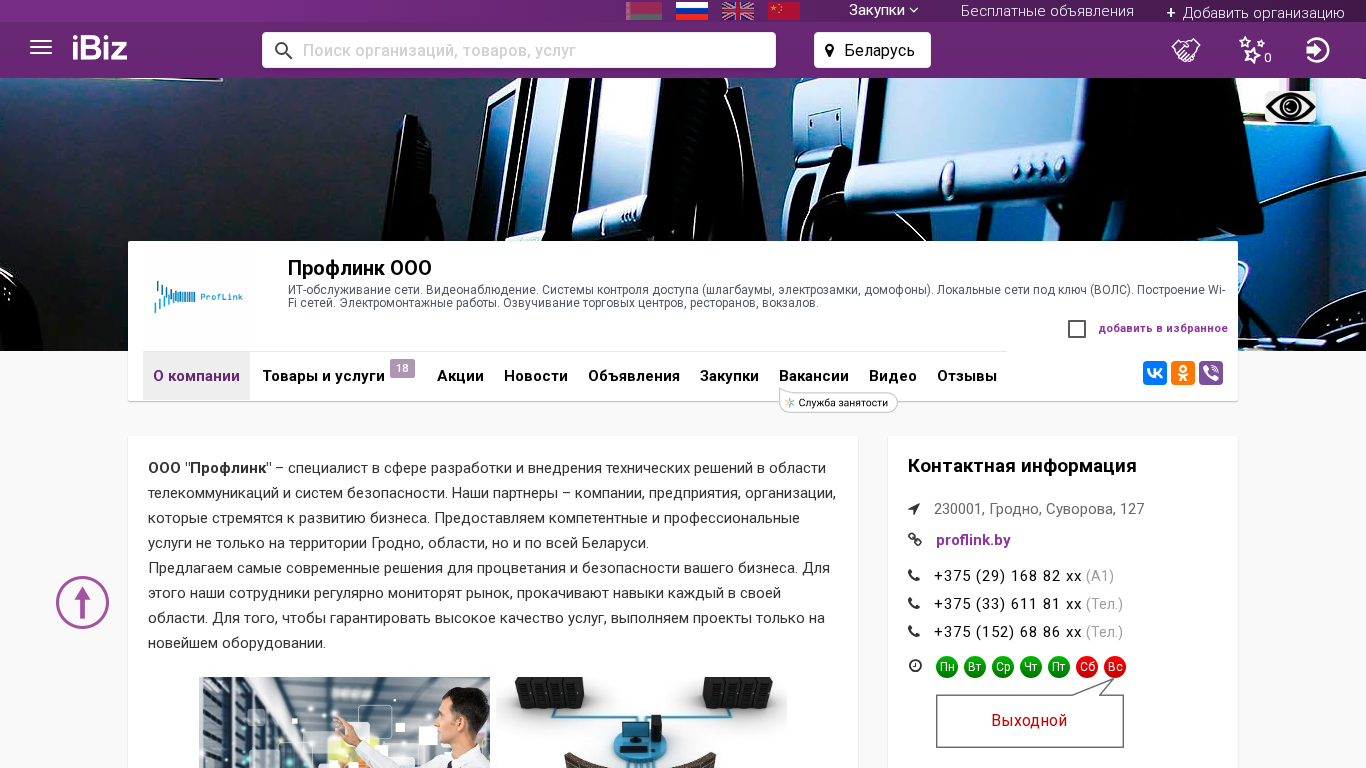Click the search magnifier icon
This screenshot has width=1366, height=768.
click(x=284, y=50)
